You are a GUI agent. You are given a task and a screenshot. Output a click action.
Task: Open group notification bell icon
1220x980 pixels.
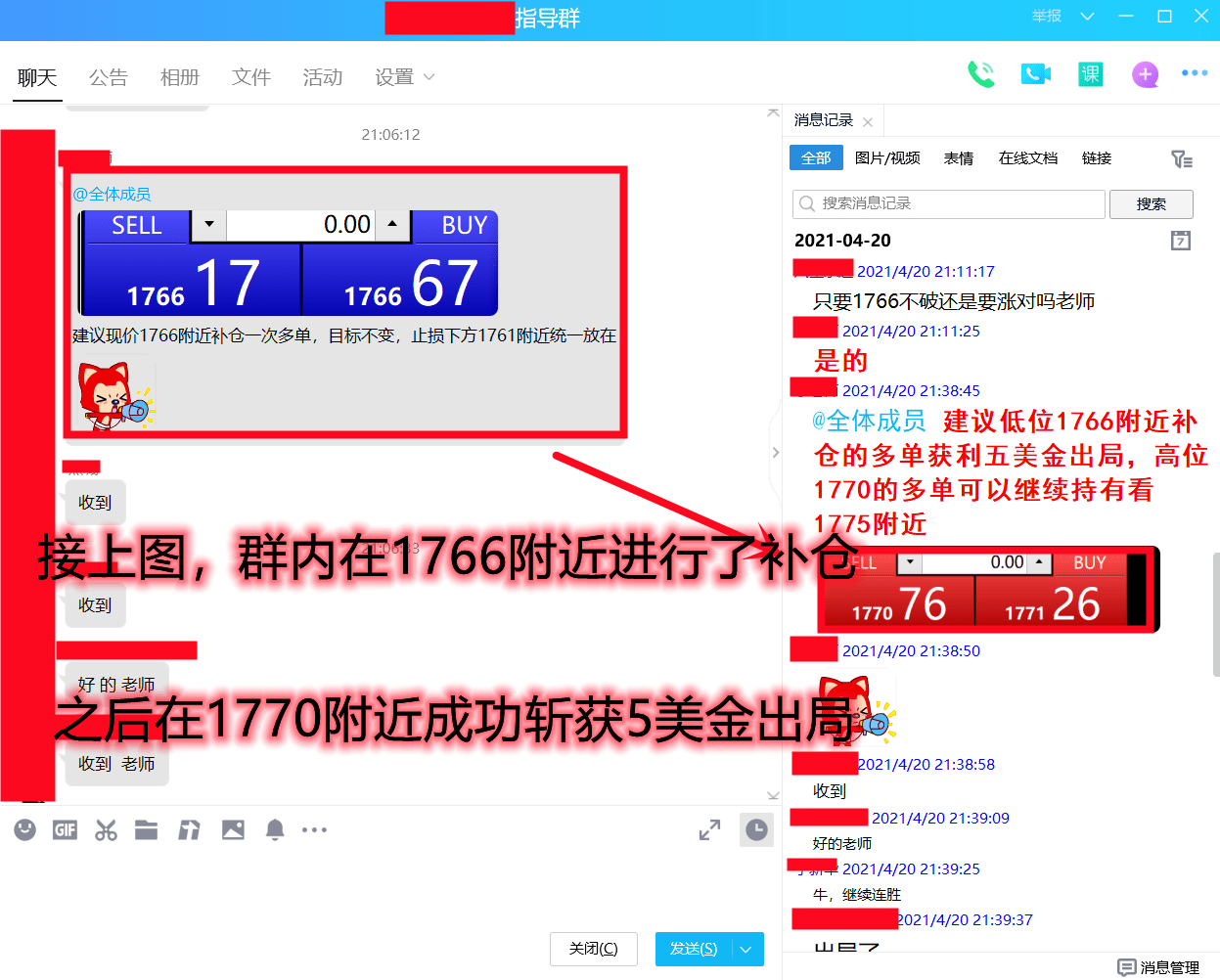274,829
